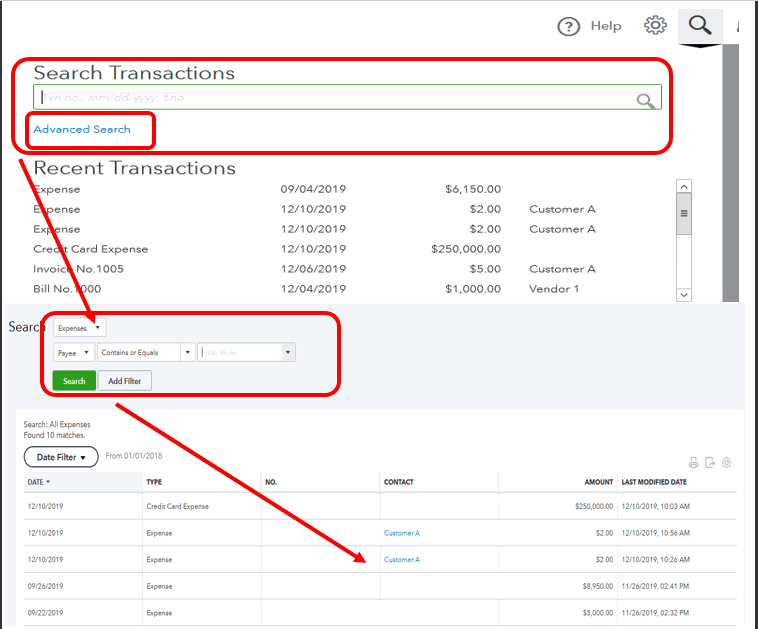This screenshot has width=758, height=629.
Task: Open the Expenses transaction type dropdown
Action: click(79, 328)
